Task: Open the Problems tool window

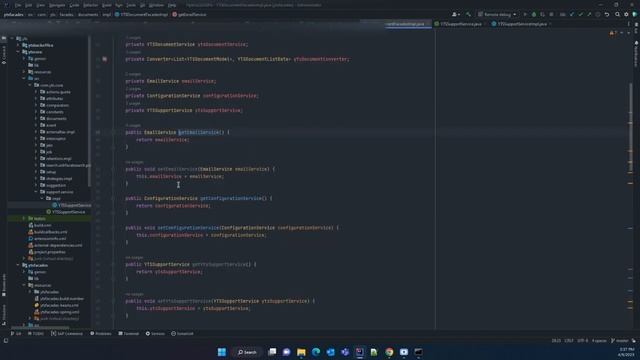Action: pyautogui.click(x=100, y=333)
